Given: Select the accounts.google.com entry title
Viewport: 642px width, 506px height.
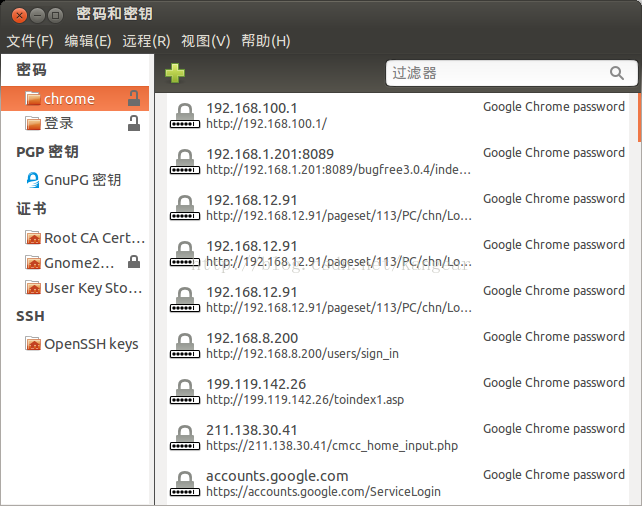Looking at the screenshot, I should (277, 476).
